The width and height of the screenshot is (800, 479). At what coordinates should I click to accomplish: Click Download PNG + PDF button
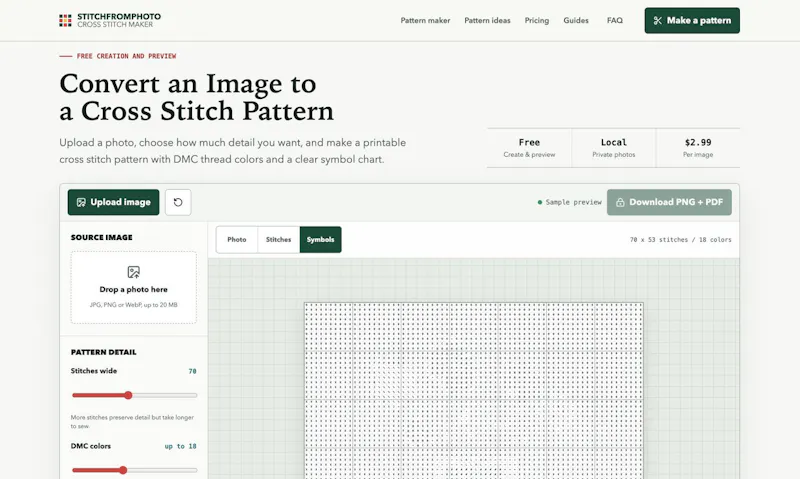(x=669, y=202)
